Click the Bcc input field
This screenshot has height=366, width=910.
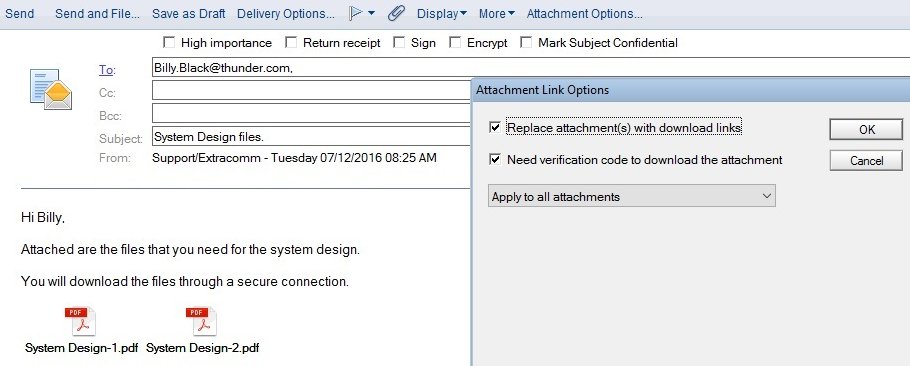312,113
